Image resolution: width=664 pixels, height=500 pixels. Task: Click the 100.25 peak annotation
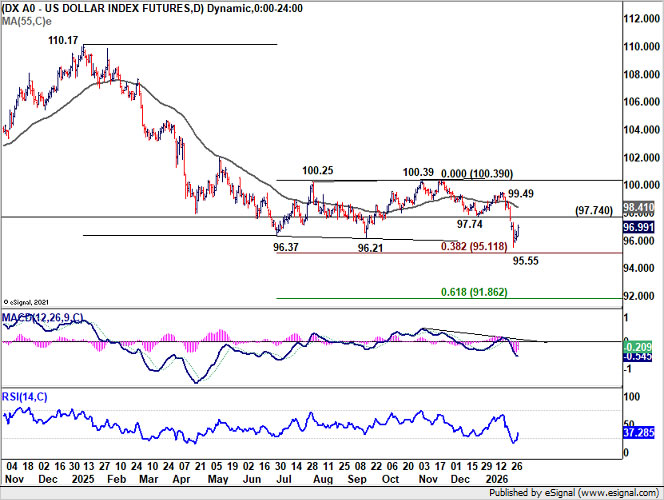click(318, 171)
